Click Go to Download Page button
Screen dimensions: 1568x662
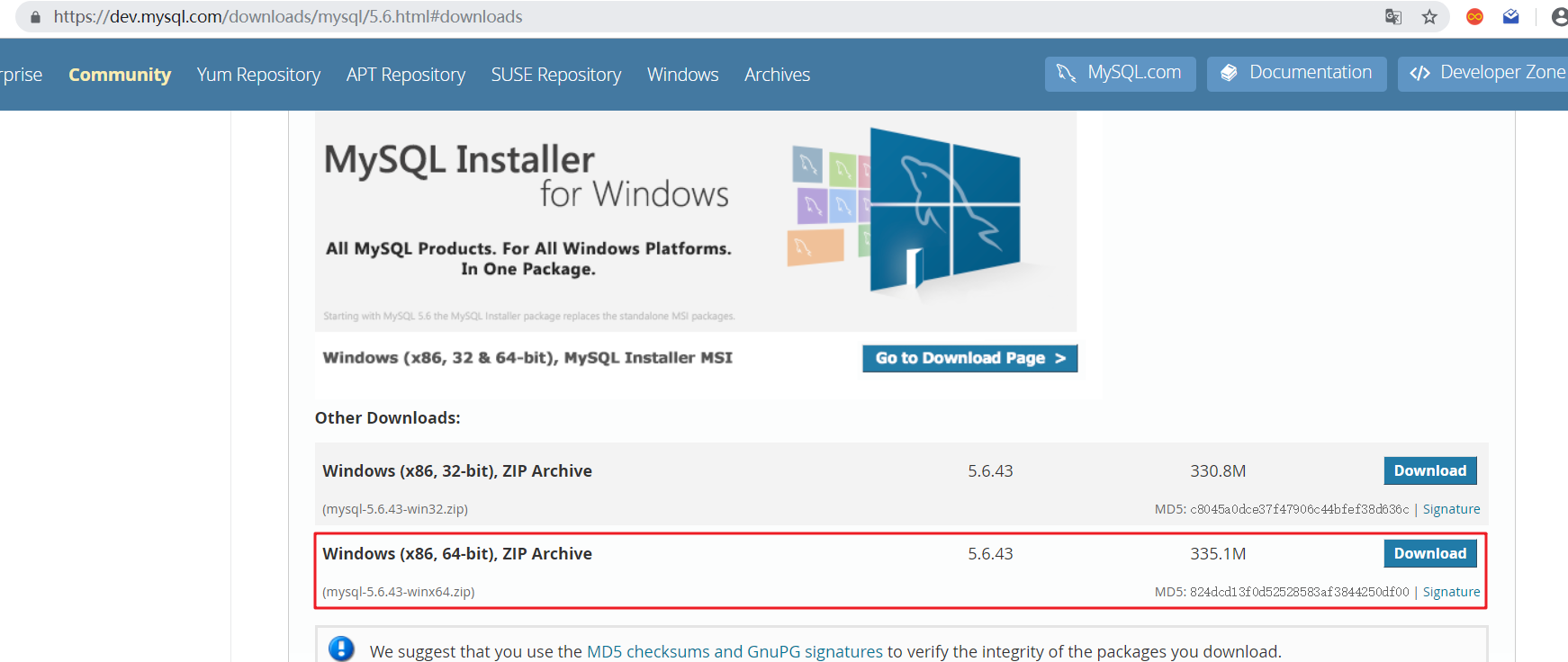click(x=970, y=358)
